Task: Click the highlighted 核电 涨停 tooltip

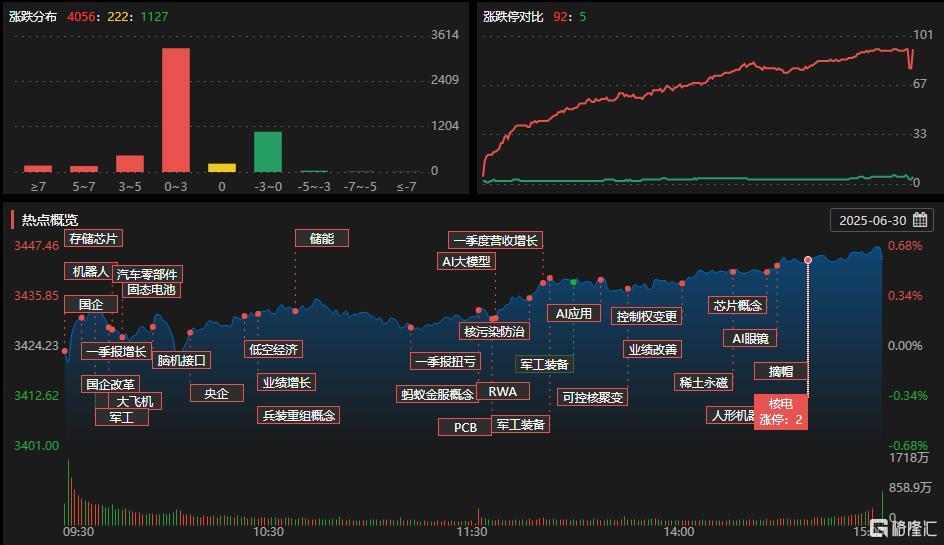Action: pos(781,412)
